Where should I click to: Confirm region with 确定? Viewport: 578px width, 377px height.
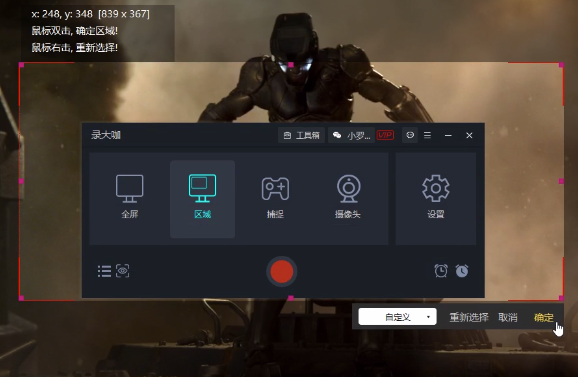pos(544,317)
